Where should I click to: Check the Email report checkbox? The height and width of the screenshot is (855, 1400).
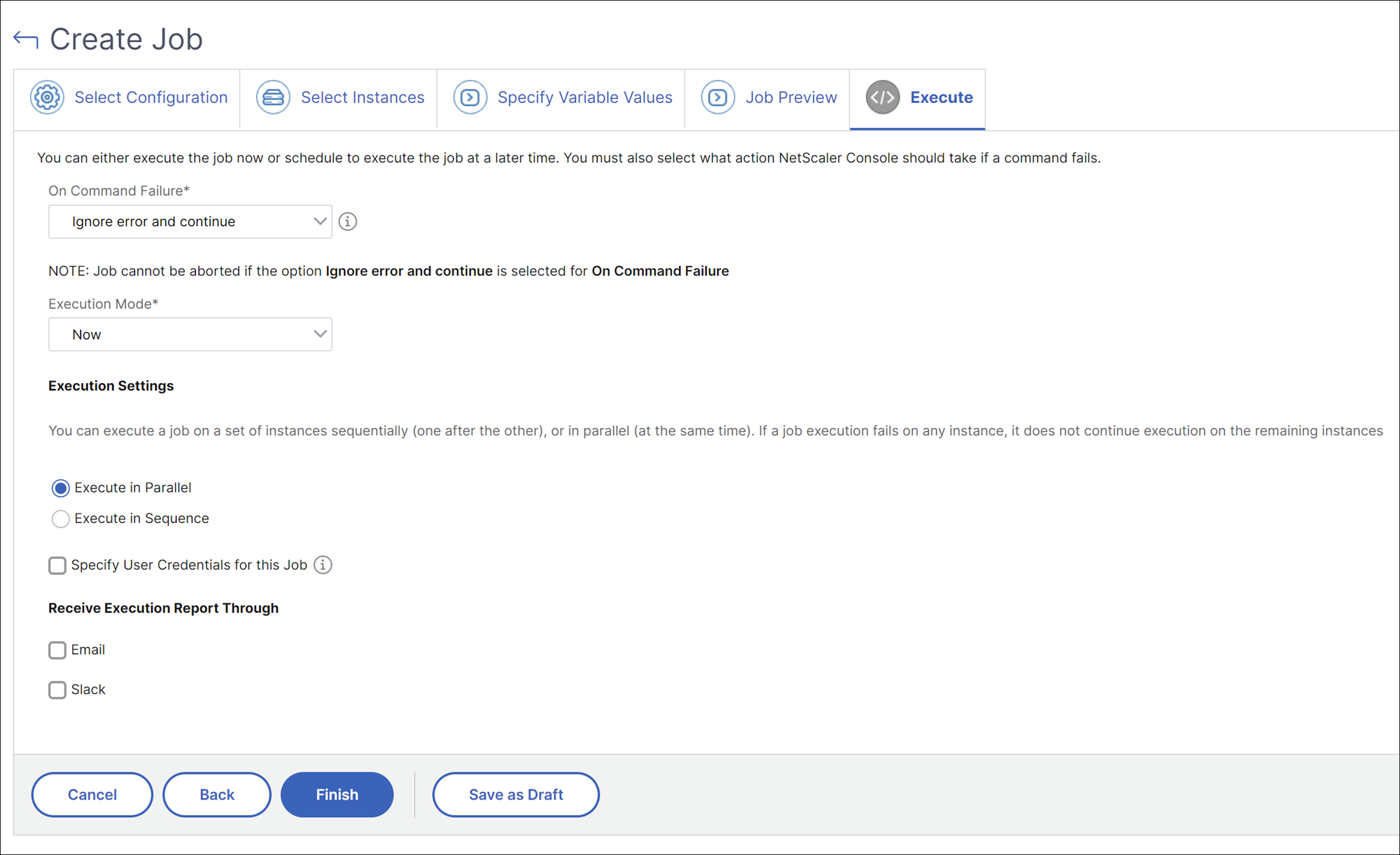(x=57, y=651)
